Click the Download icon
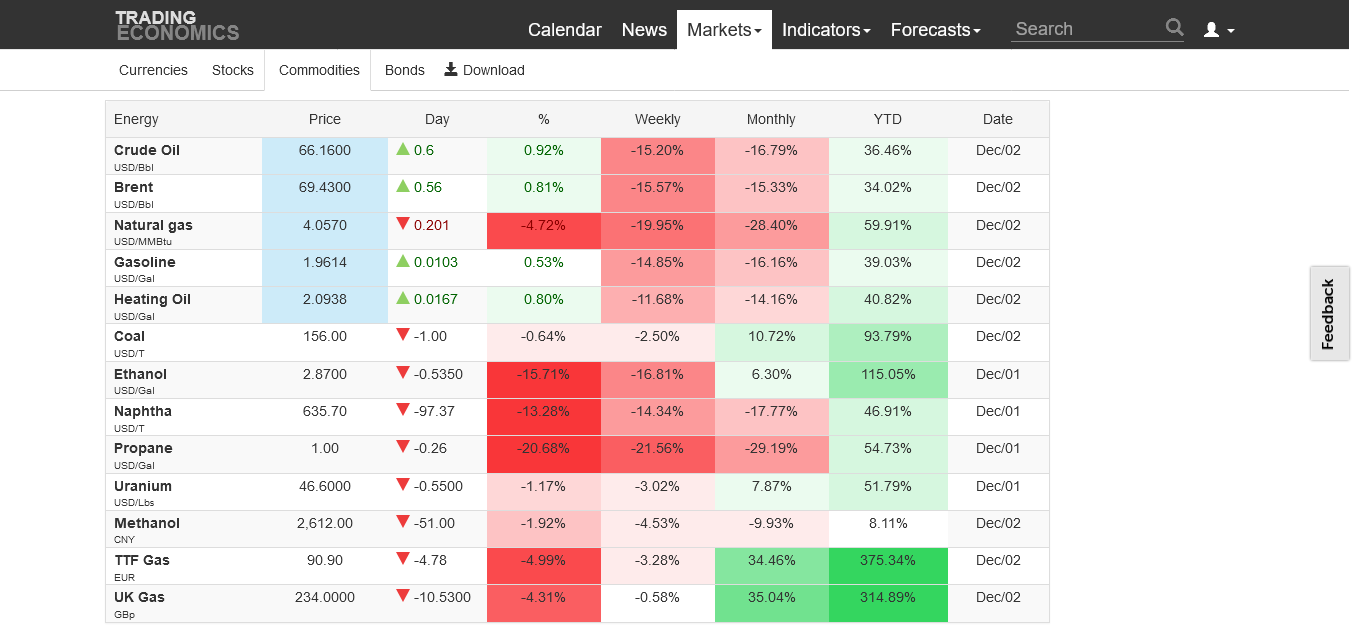Image resolution: width=1366 pixels, height=643 pixels. (451, 69)
